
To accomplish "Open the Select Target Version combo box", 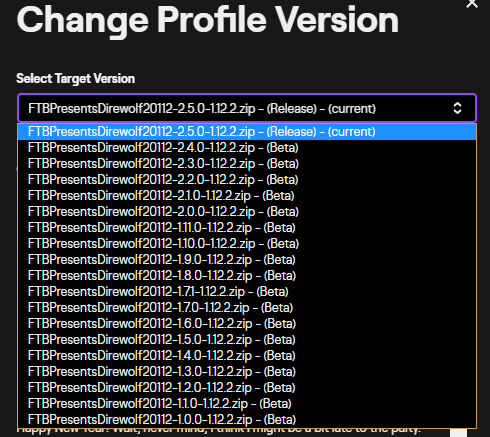I will (247, 108).
